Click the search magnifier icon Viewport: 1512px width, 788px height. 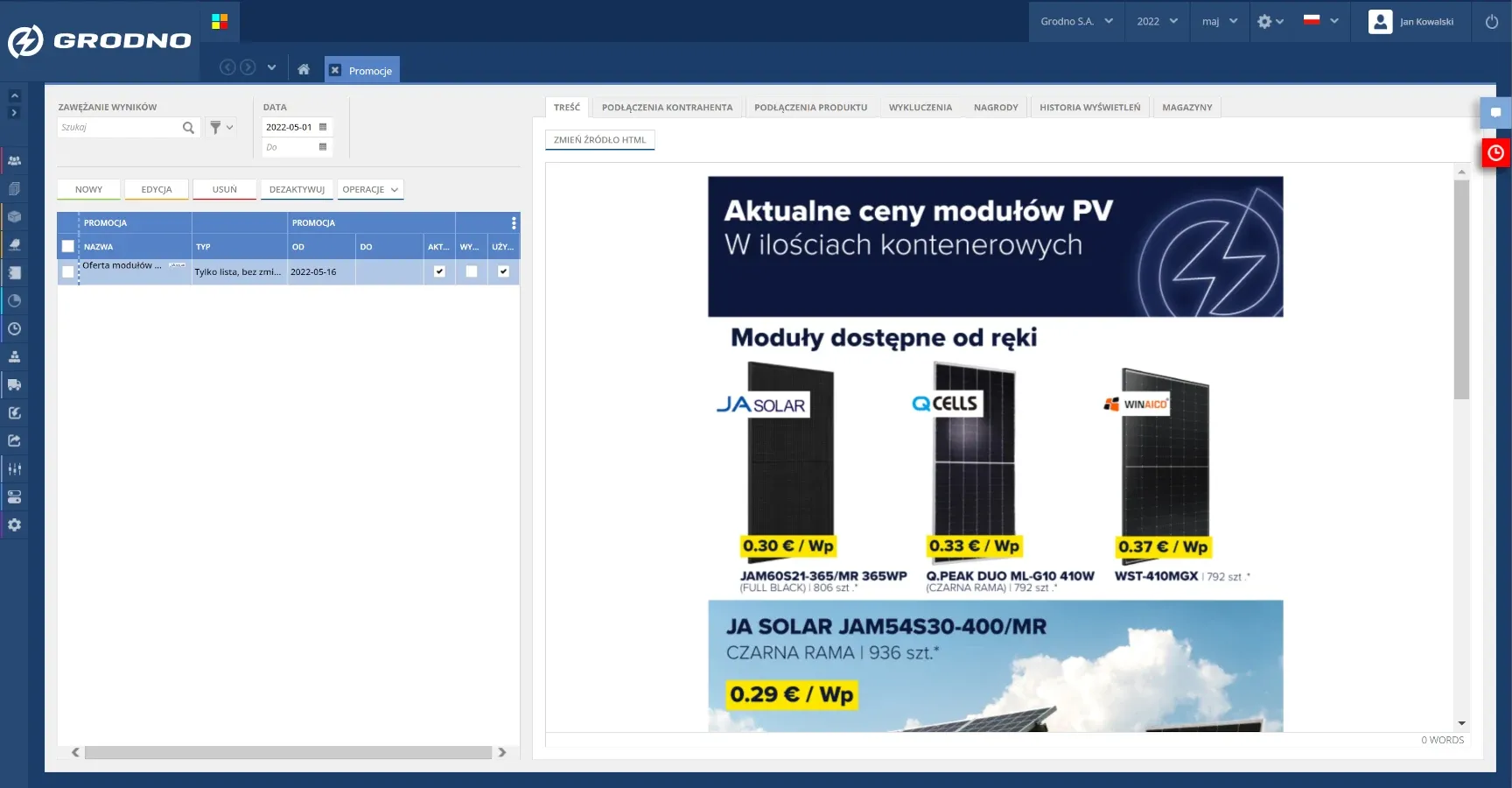pos(188,128)
